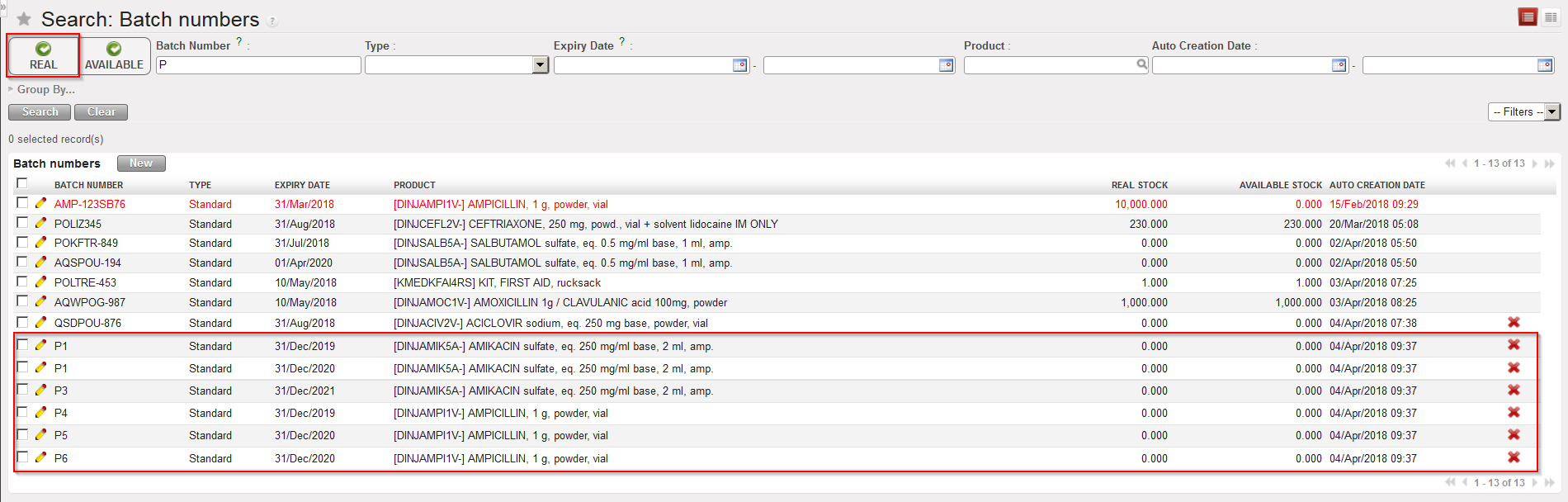Switch to list view icon at top right
The image size is (1568, 502).
coord(1528,17)
